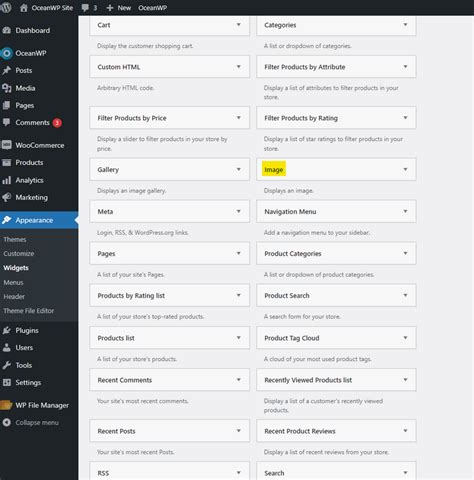Select the OceanWP circle icon in sidebar
The image size is (474, 480).
point(7,53)
